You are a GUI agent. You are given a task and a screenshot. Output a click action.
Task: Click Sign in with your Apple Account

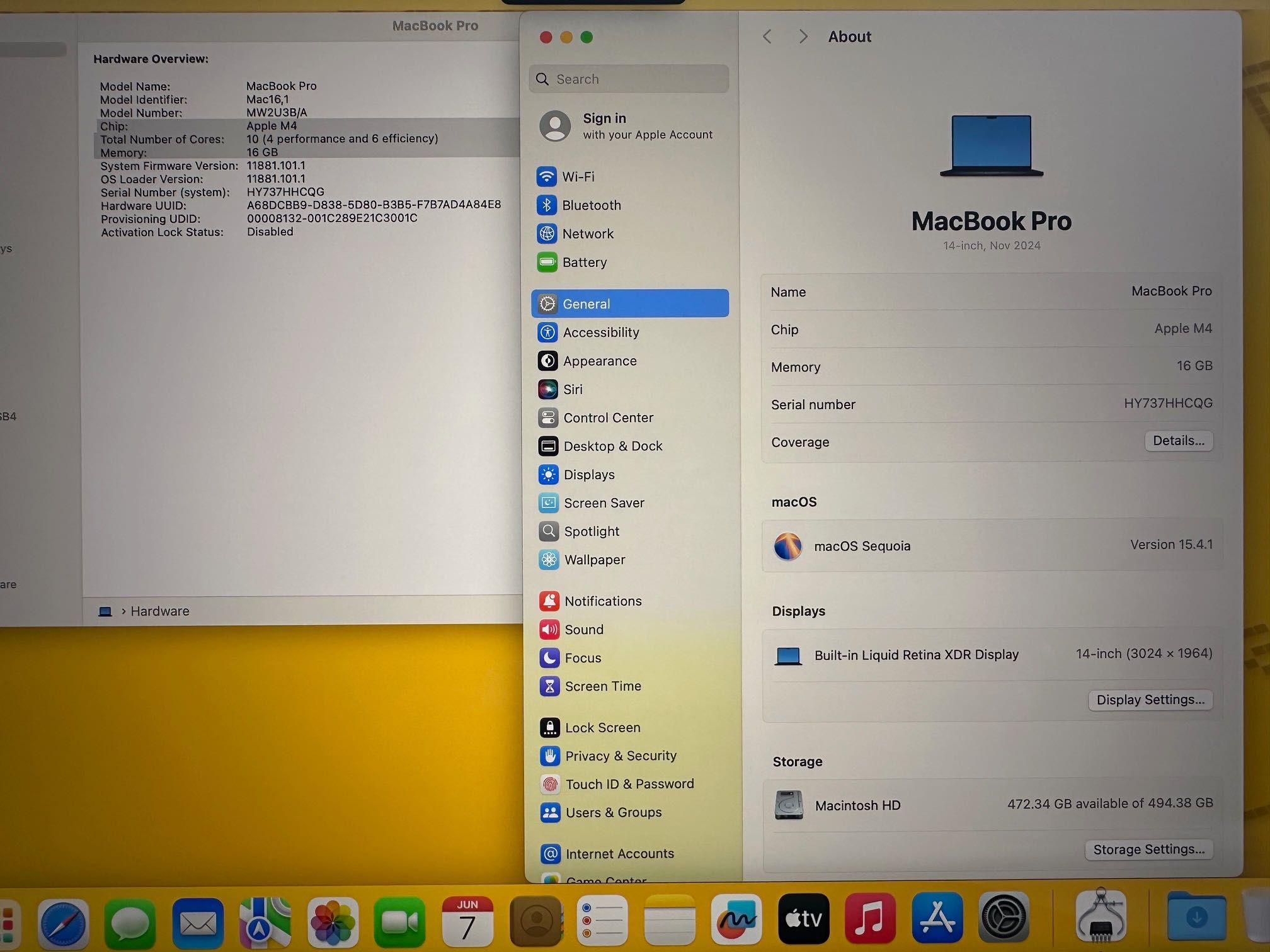[627, 126]
